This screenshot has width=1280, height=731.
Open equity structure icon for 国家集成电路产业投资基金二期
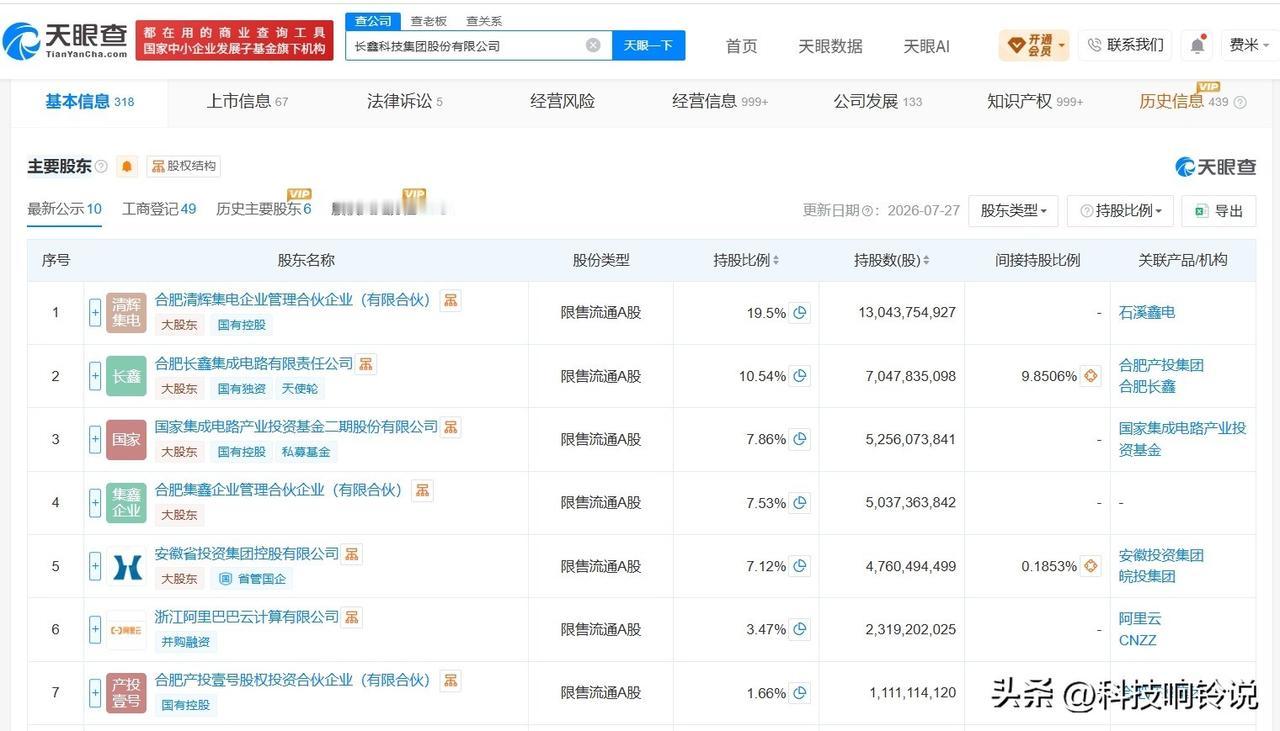click(x=451, y=427)
